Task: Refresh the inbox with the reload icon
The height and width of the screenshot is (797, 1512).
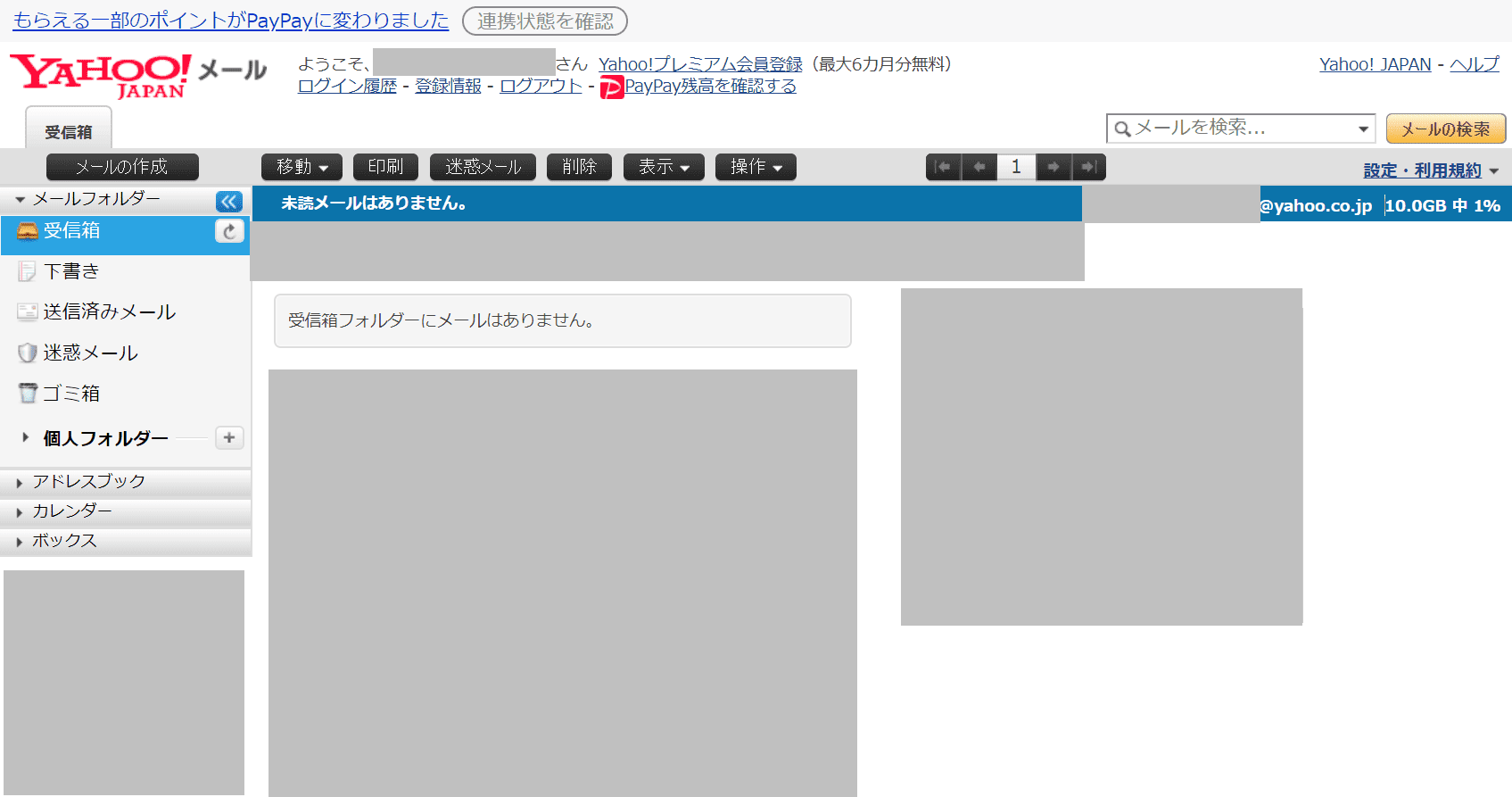Action: click(229, 231)
